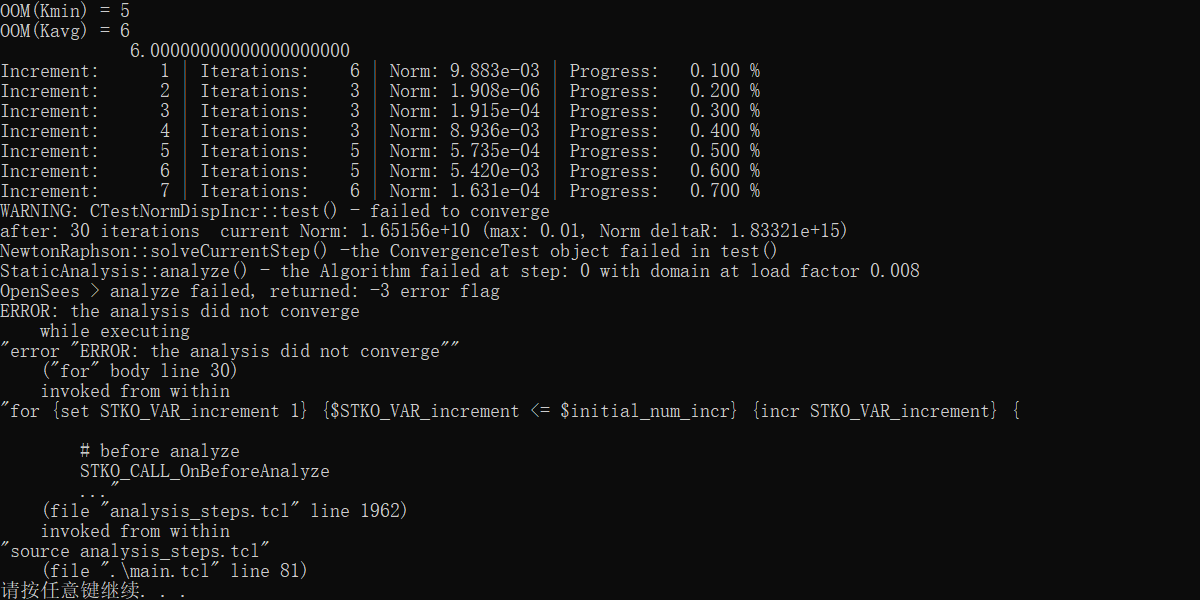1200x600 pixels.
Task: Click the Norm 1.908e-06 value in Increment 2
Action: click(465, 91)
